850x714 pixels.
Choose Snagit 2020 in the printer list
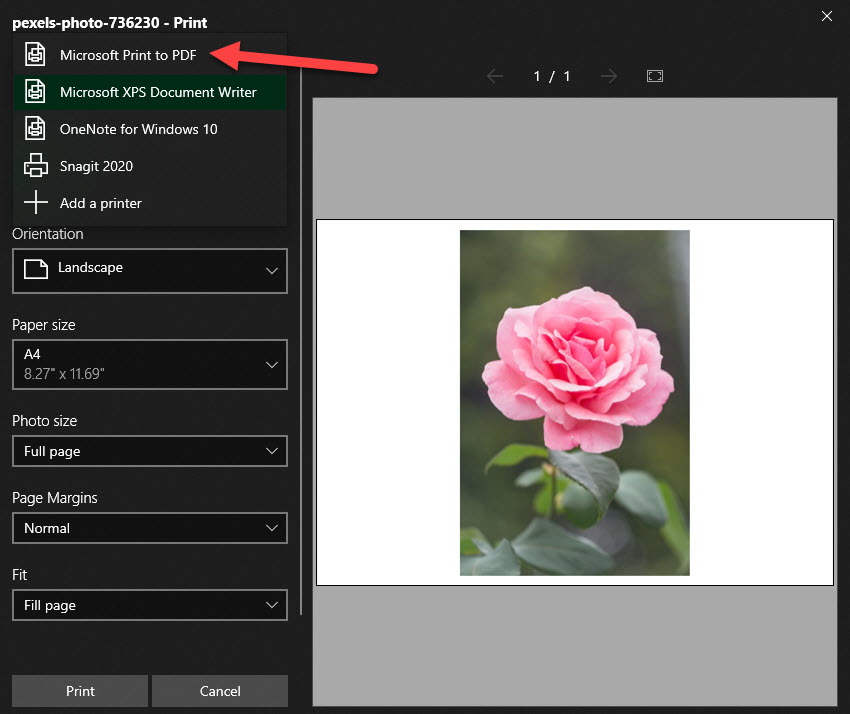point(96,166)
